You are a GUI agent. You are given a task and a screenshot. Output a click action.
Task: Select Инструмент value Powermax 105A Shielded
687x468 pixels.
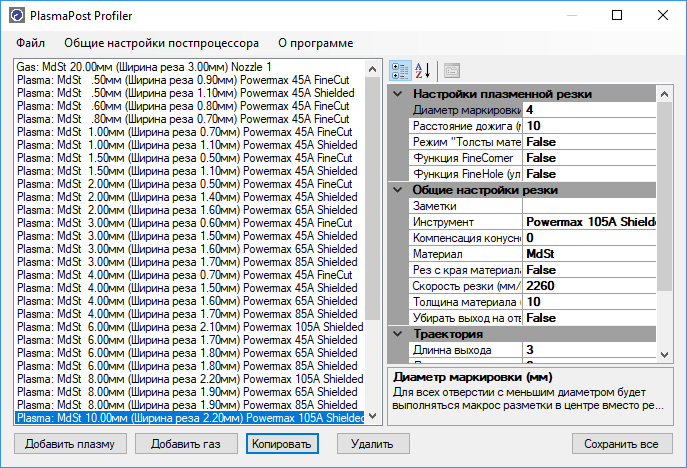point(589,222)
